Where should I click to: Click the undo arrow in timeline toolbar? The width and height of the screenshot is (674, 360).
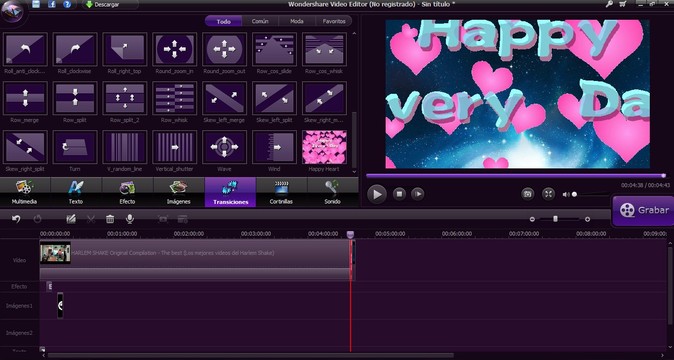point(16,219)
